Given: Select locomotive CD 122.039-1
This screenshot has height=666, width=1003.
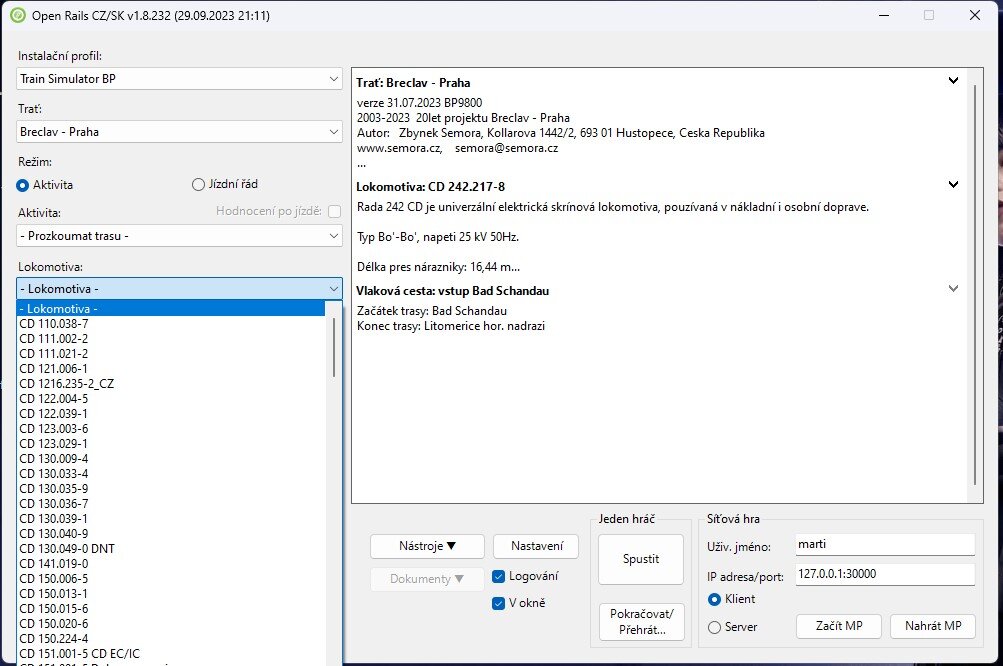Looking at the screenshot, I should [x=171, y=414].
